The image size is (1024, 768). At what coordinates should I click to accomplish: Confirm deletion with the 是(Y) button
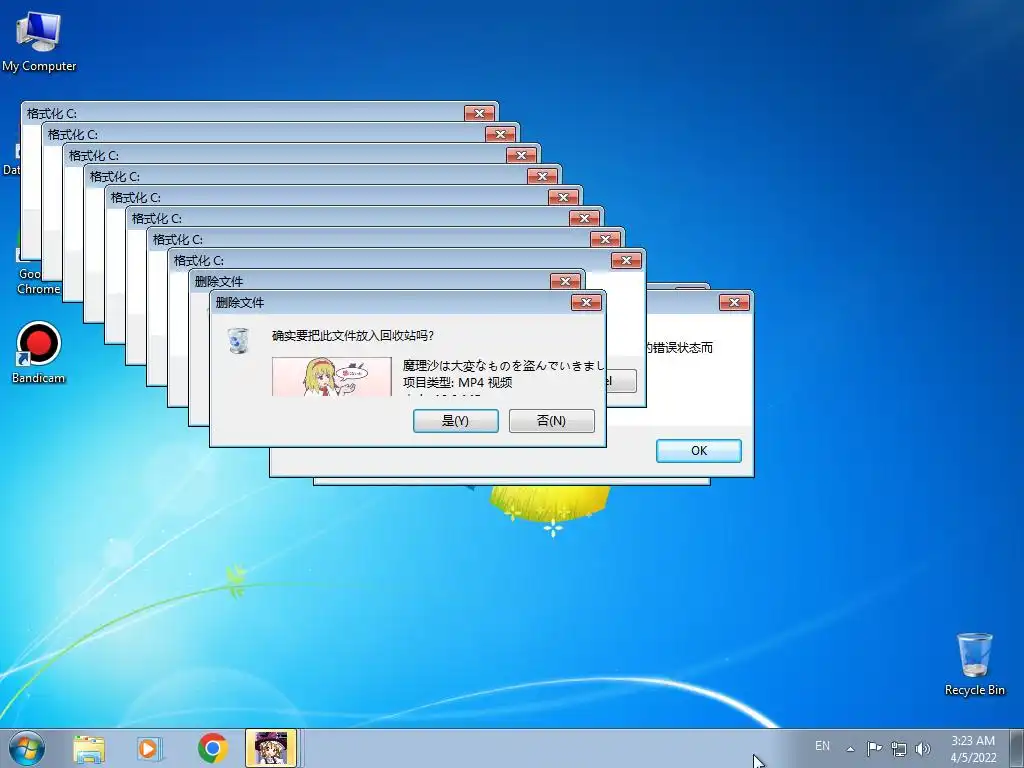456,421
